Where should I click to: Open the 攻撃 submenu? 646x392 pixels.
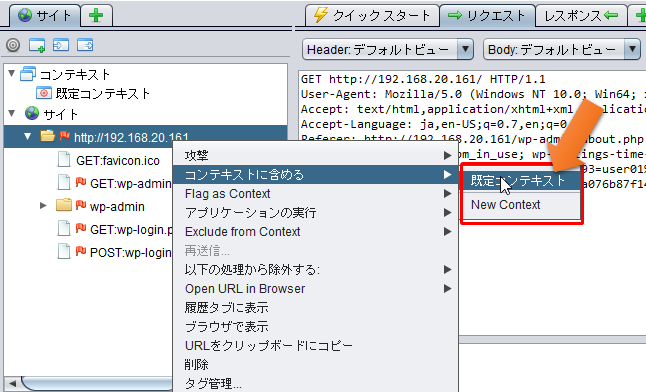316,155
